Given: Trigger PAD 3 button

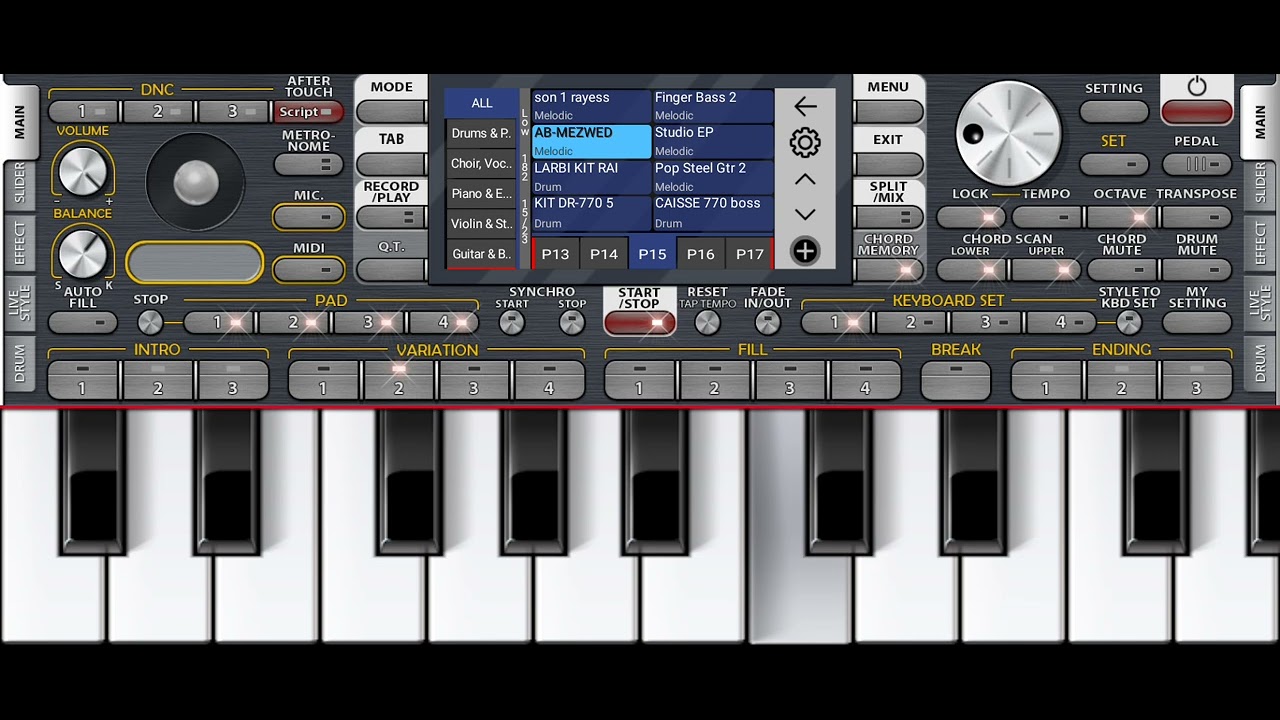Looking at the screenshot, I should coord(369,323).
